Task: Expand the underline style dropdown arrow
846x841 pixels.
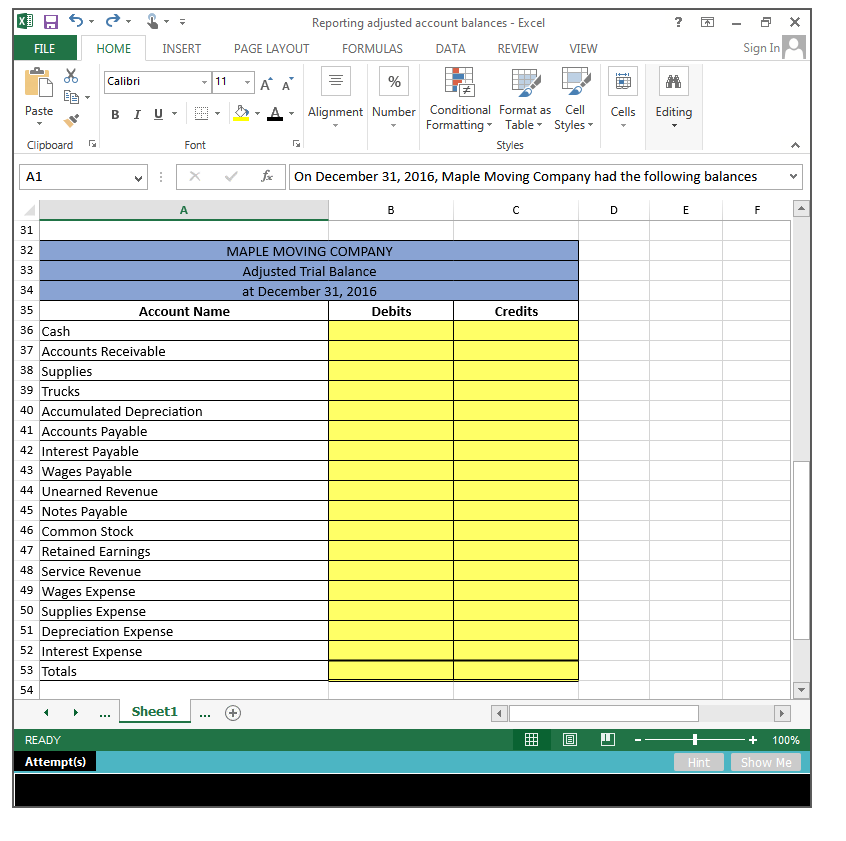Action: coord(174,114)
